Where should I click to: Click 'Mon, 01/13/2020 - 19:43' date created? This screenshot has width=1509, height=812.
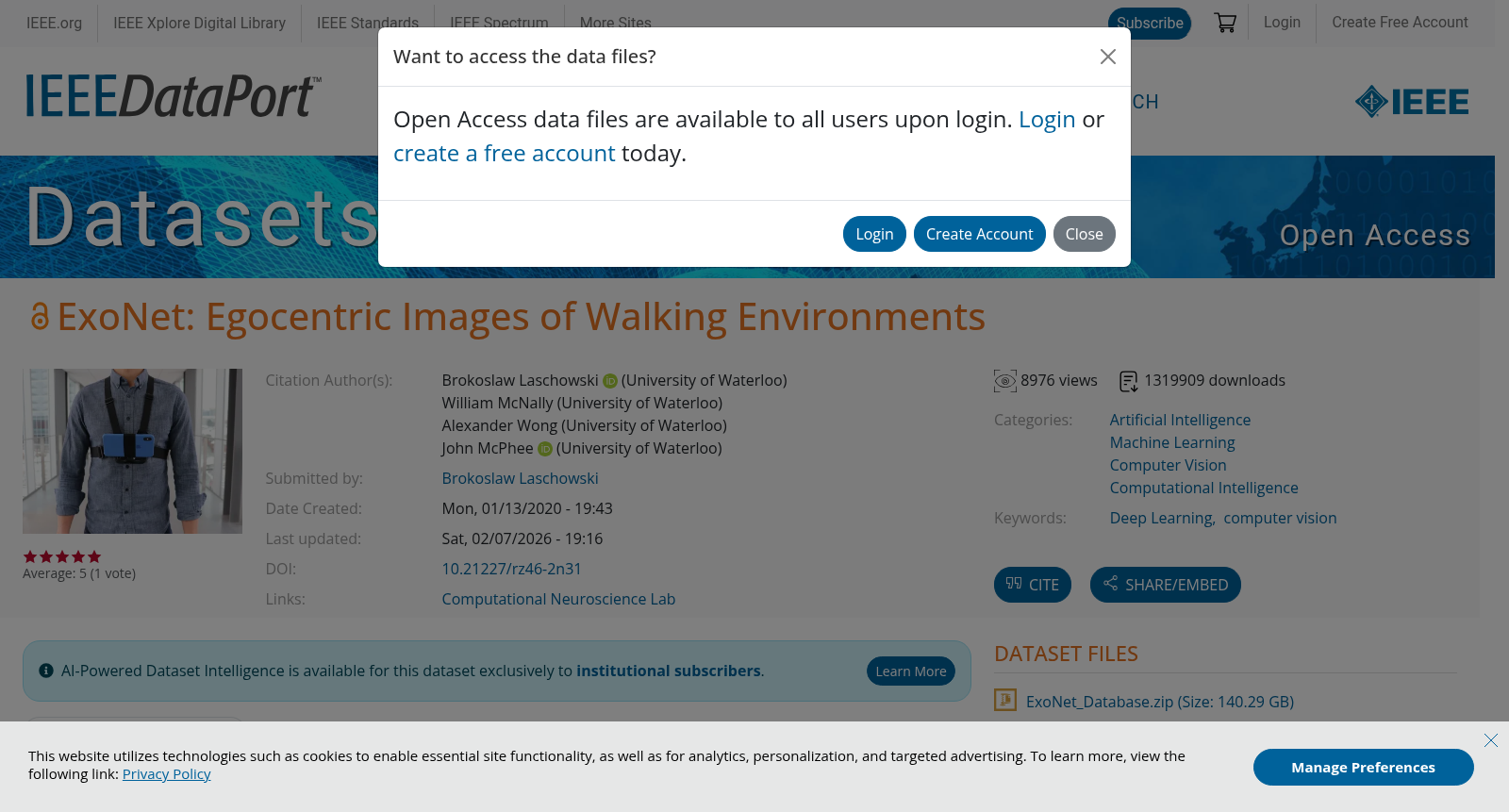coord(527,508)
